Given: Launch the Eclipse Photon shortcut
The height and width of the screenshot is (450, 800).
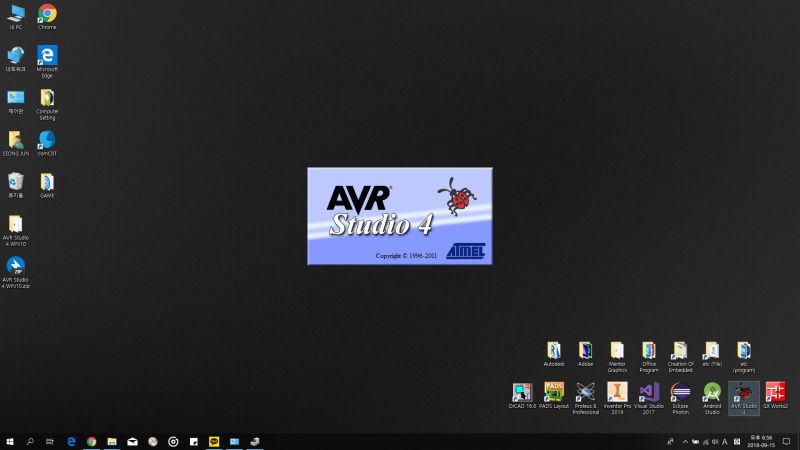Looking at the screenshot, I should (x=680, y=398).
